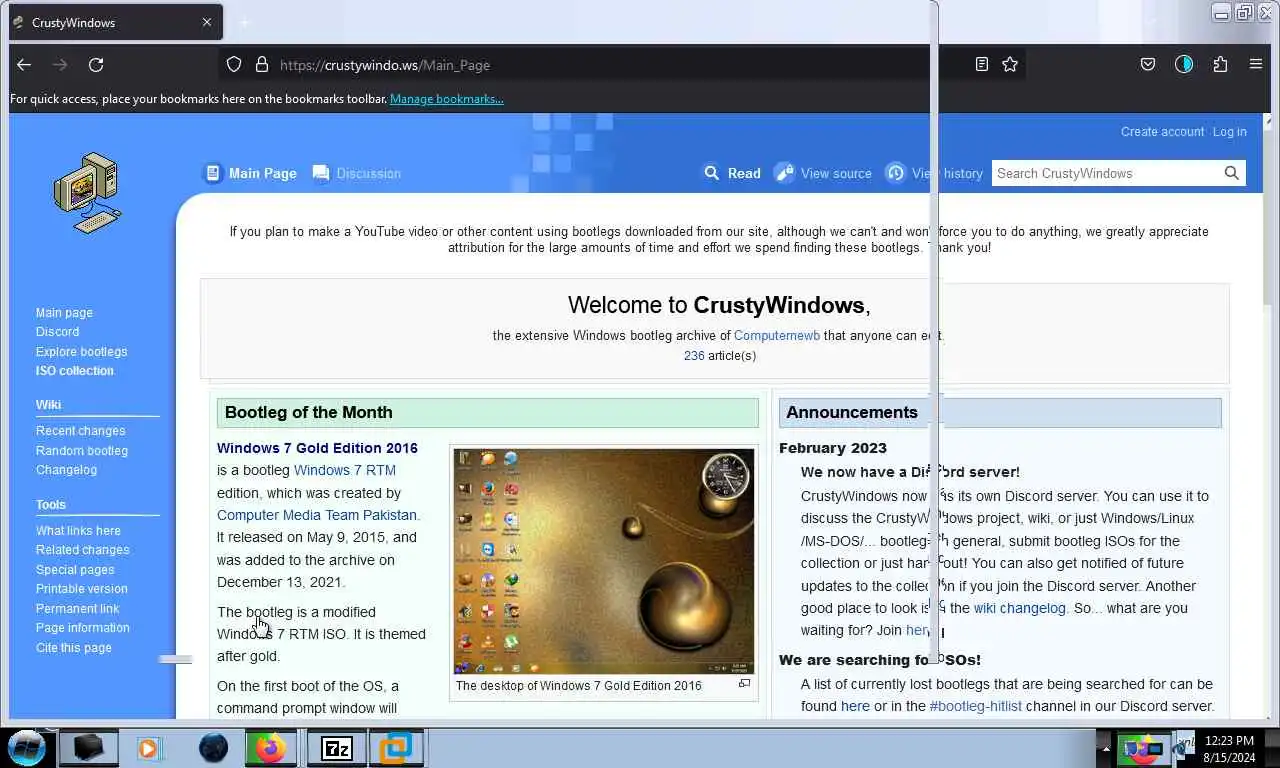
Task: Open the Windows Start orb
Action: point(27,748)
